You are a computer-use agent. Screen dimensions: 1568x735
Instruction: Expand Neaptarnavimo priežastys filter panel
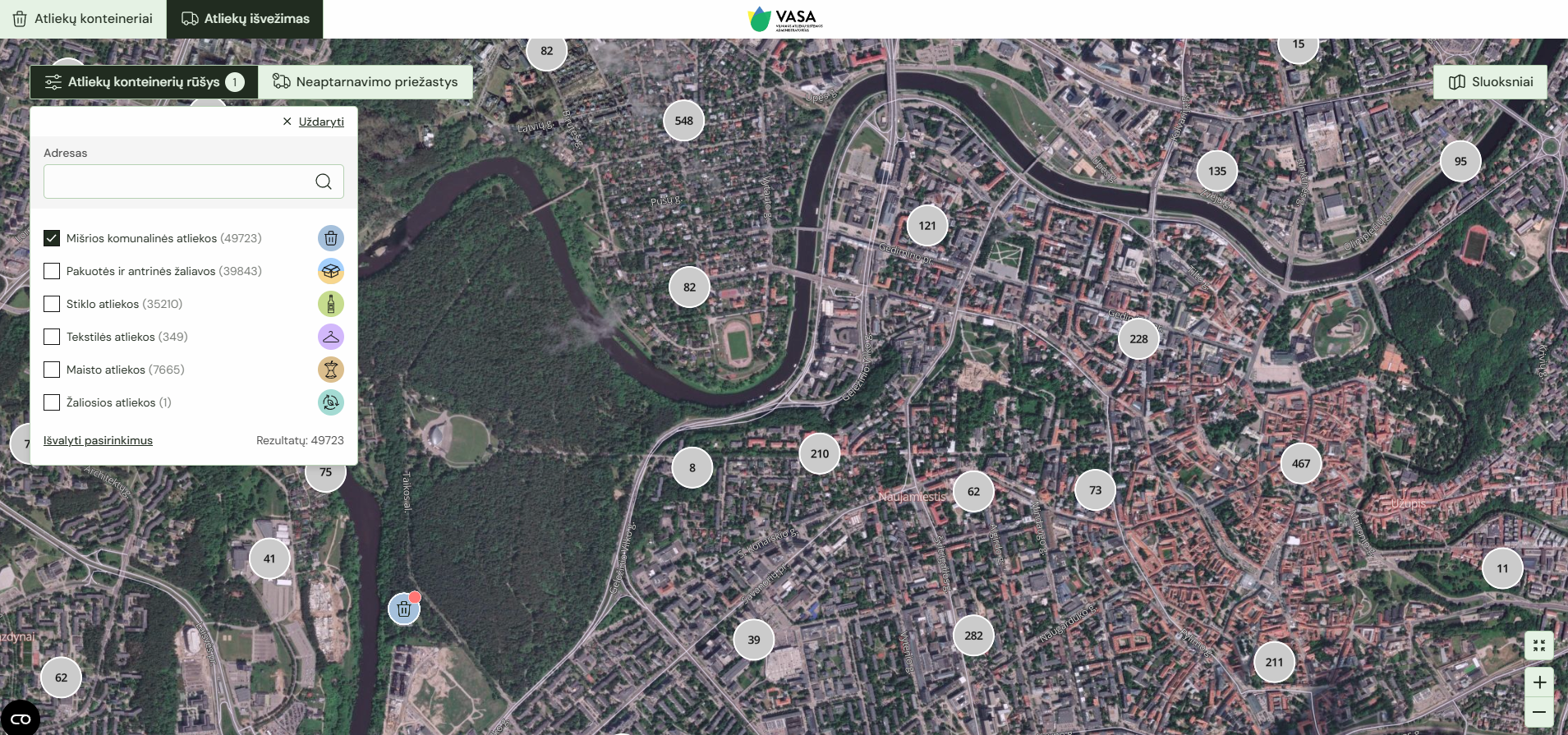pyautogui.click(x=366, y=82)
